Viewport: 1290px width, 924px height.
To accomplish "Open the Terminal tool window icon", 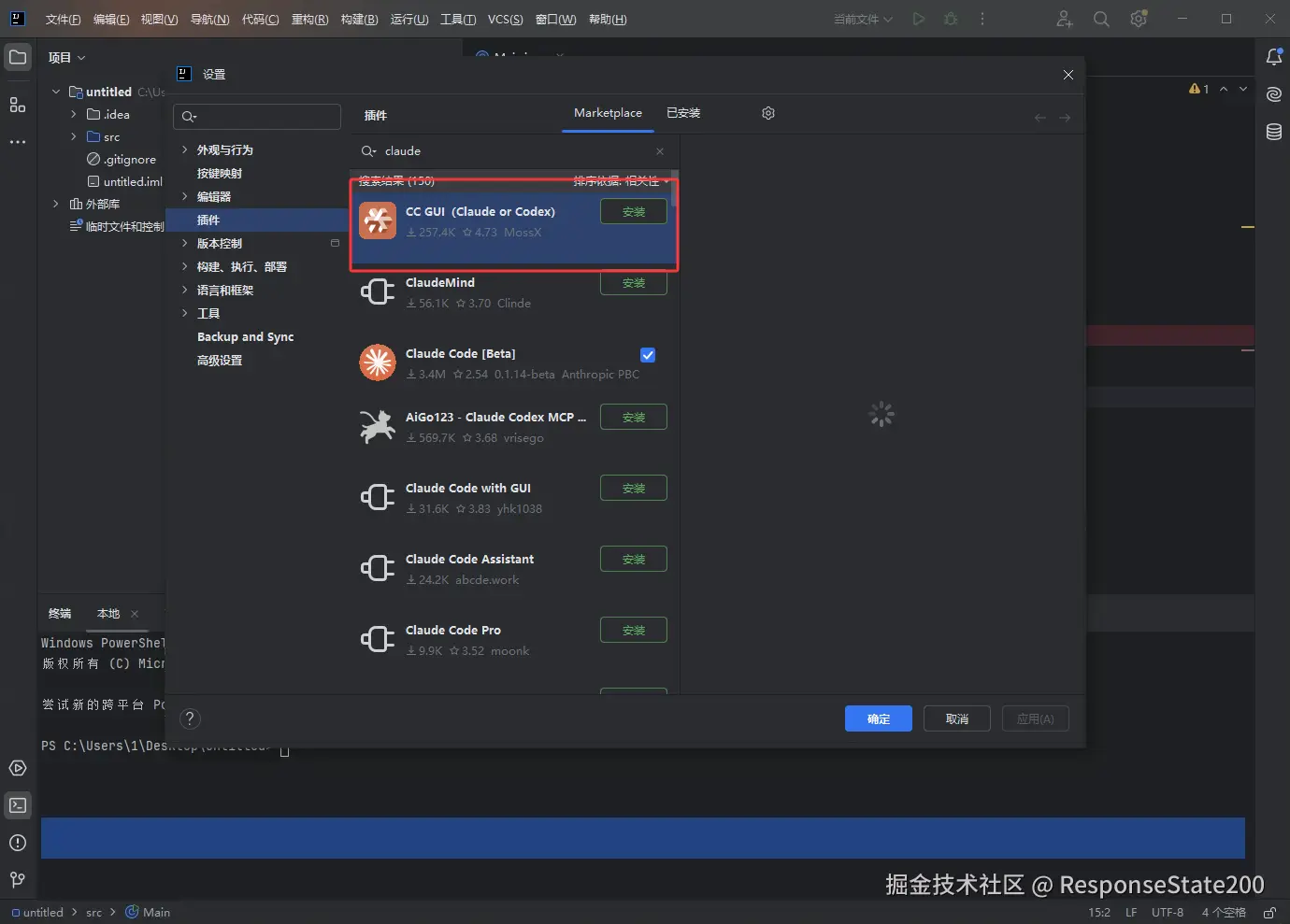I will [x=18, y=805].
